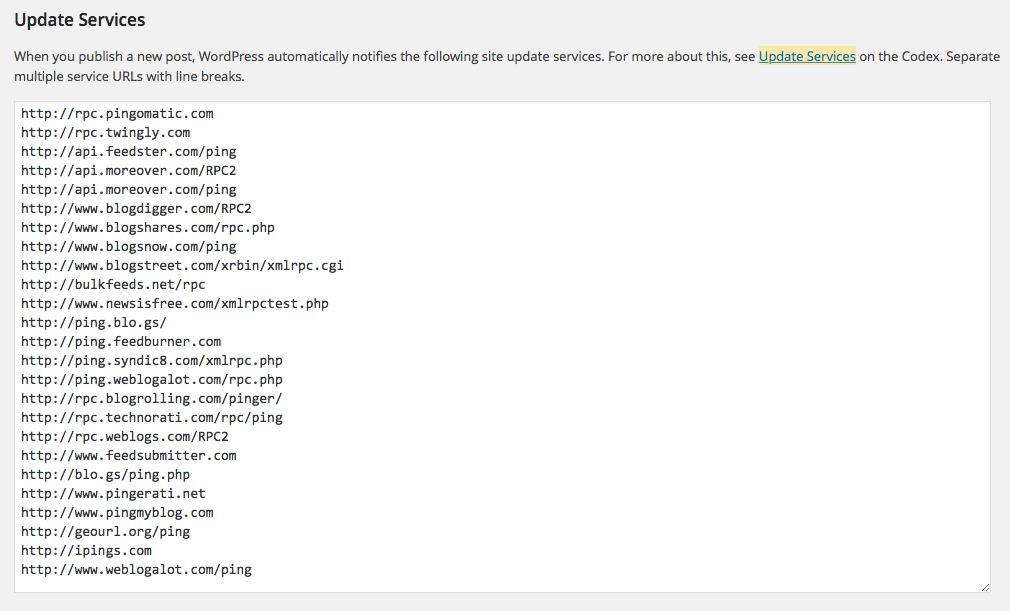1010x611 pixels.
Task: Click the http://rpc.weblogs.com/RPC2 line
Action: tap(125, 437)
